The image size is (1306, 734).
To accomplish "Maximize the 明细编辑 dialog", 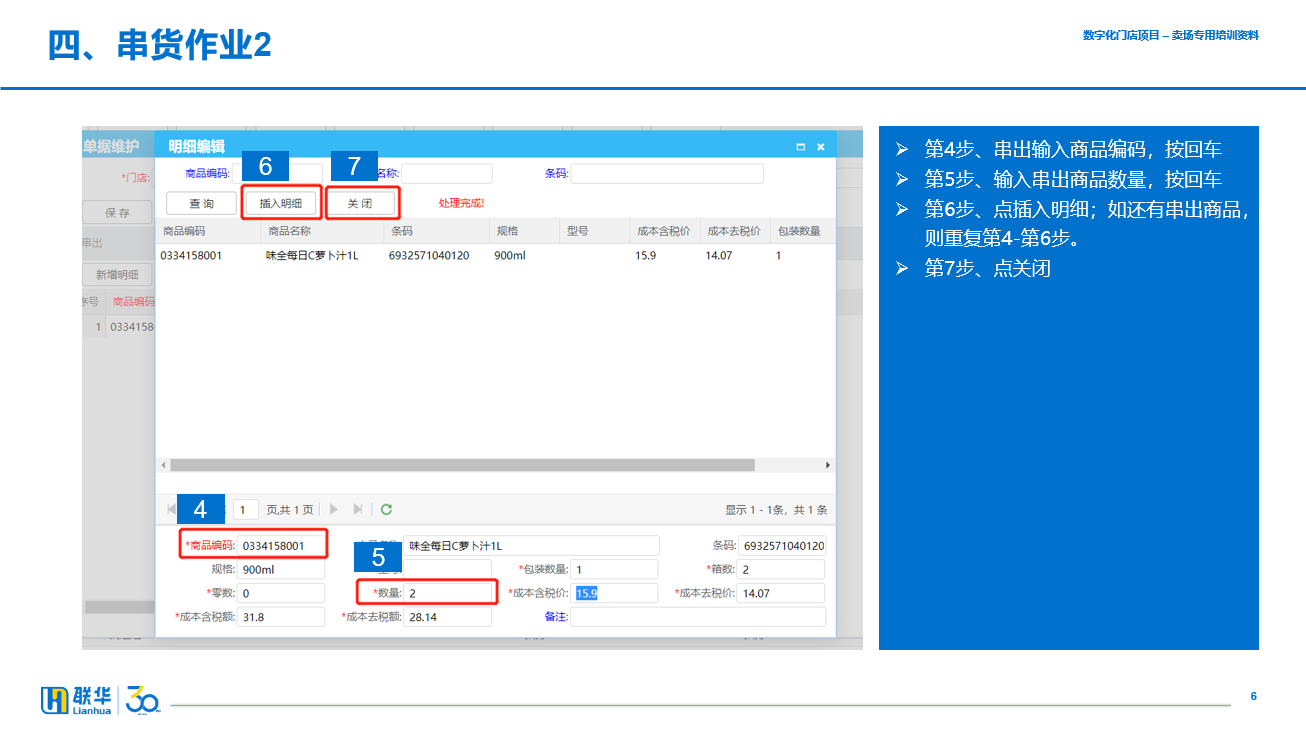I will (x=800, y=147).
